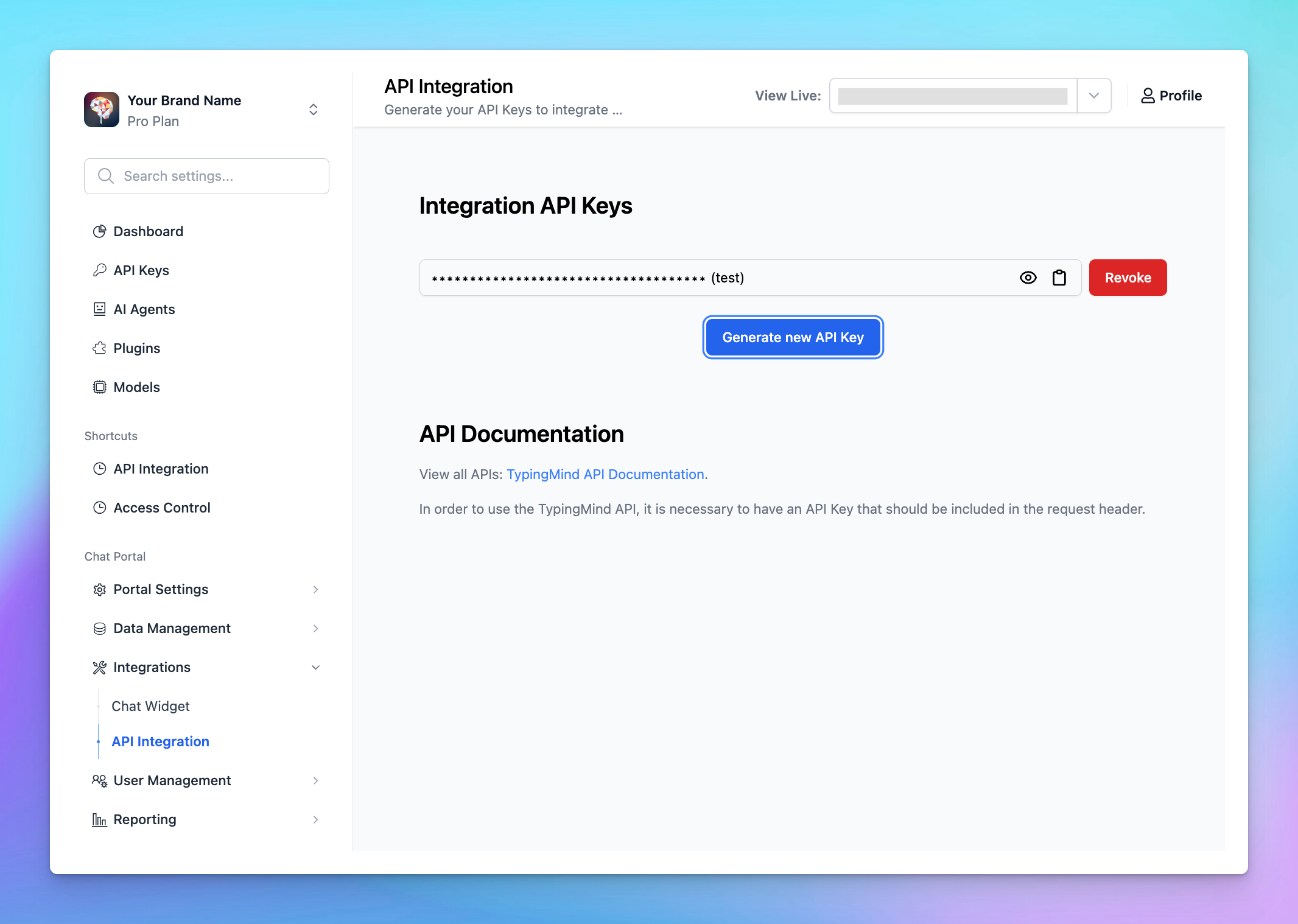The width and height of the screenshot is (1298, 924).
Task: Click the API Integration shortcut icon
Action: [99, 468]
